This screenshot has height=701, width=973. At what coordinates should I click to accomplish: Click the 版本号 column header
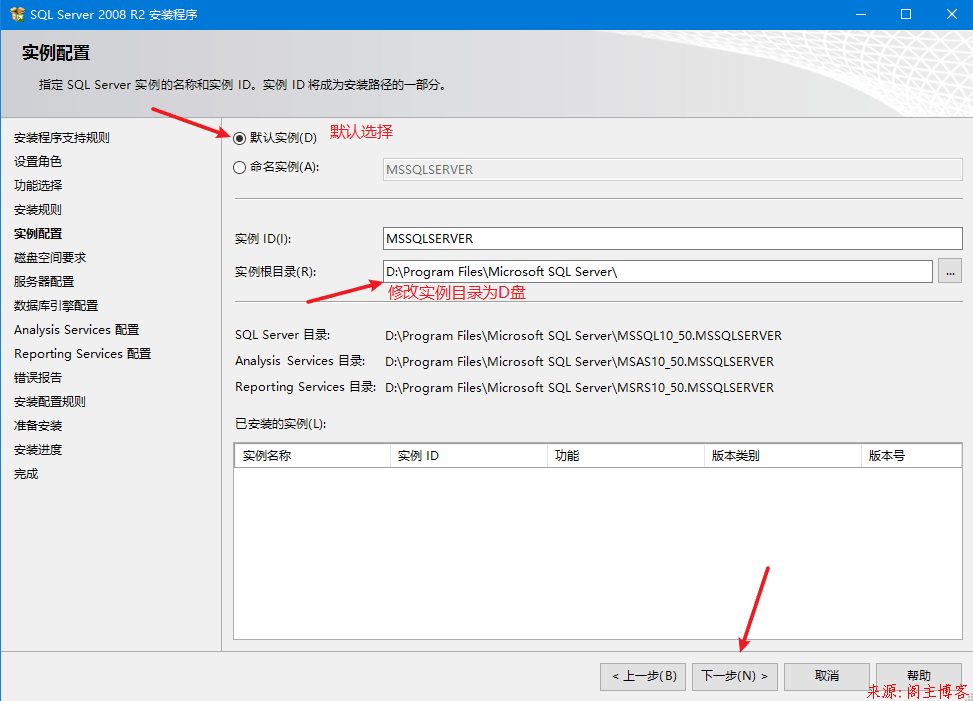click(912, 455)
